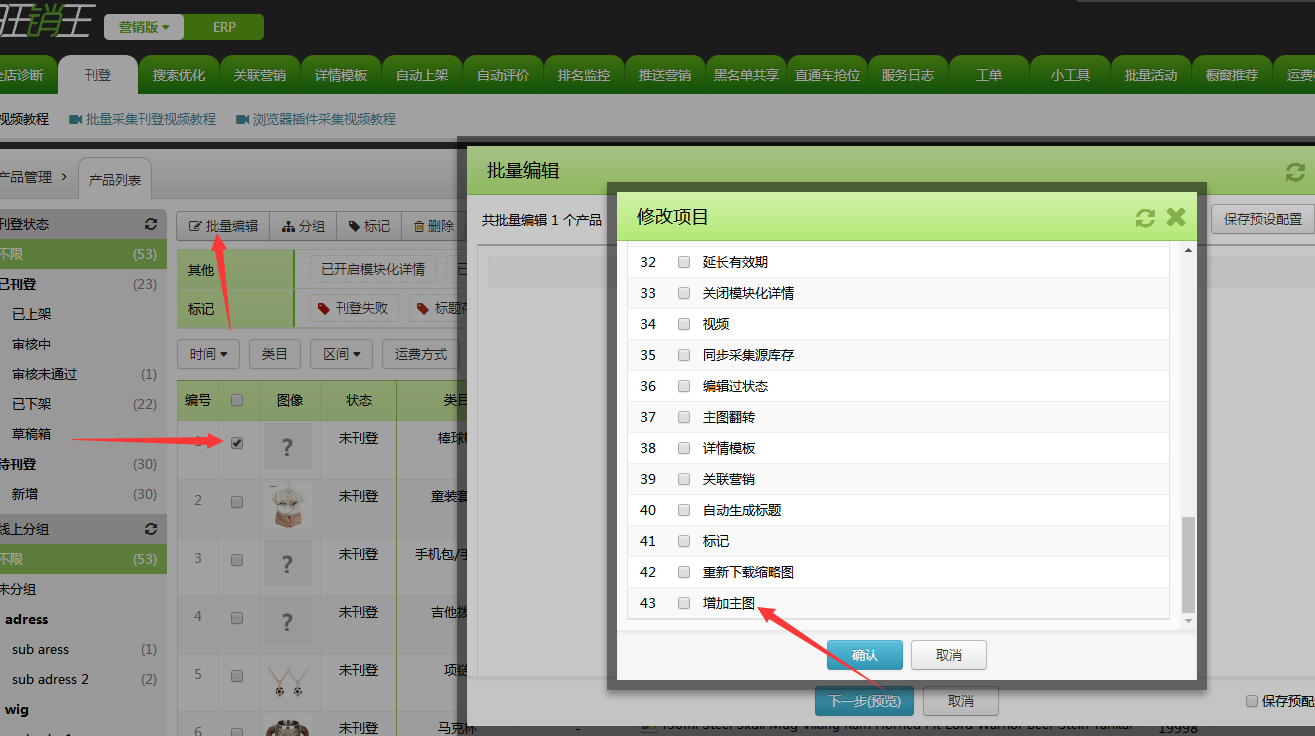1315x736 pixels.
Task: Click scroll-up arrow in 修改项目 list
Action: 1188,251
